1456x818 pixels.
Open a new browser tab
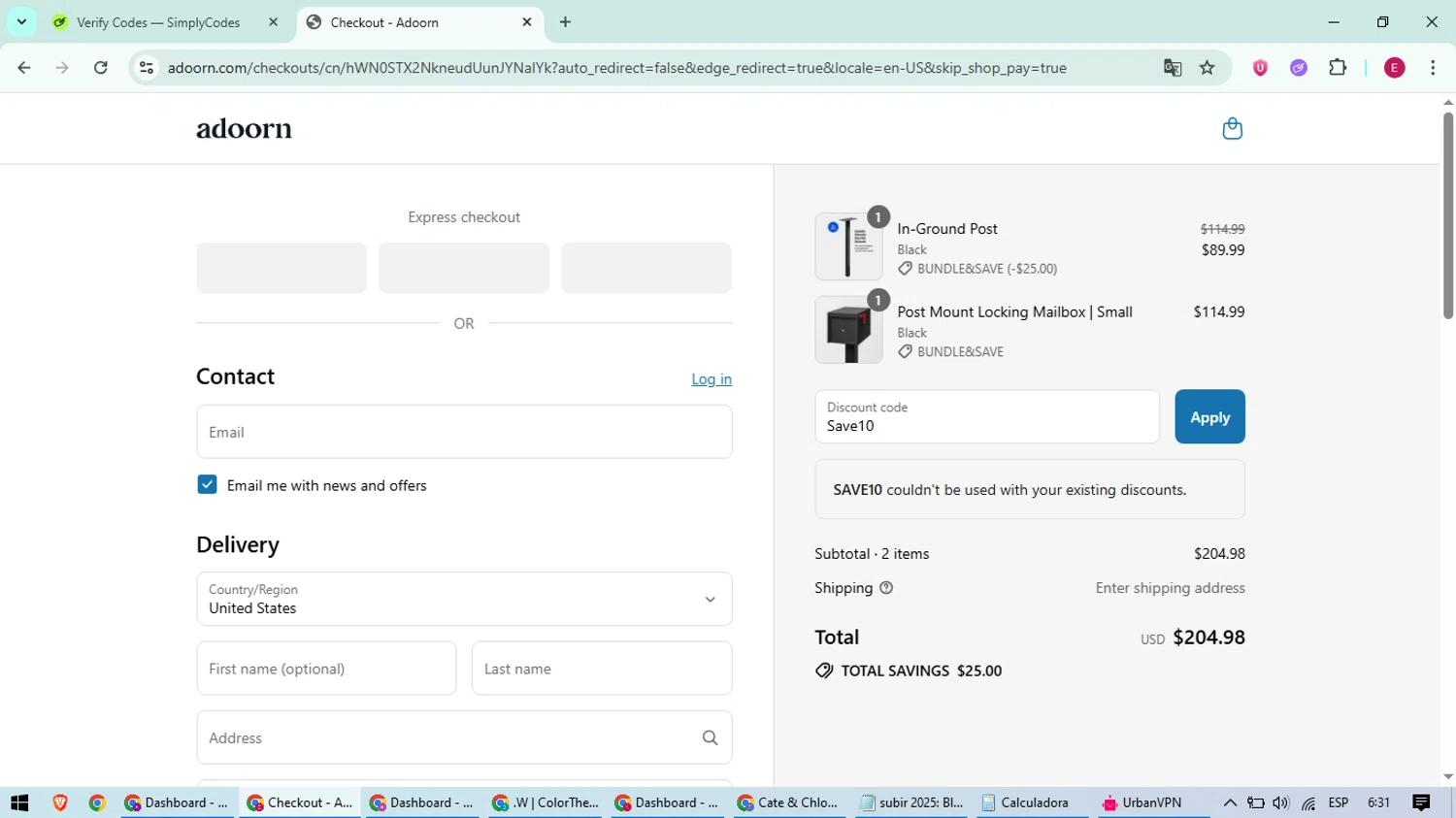click(566, 22)
